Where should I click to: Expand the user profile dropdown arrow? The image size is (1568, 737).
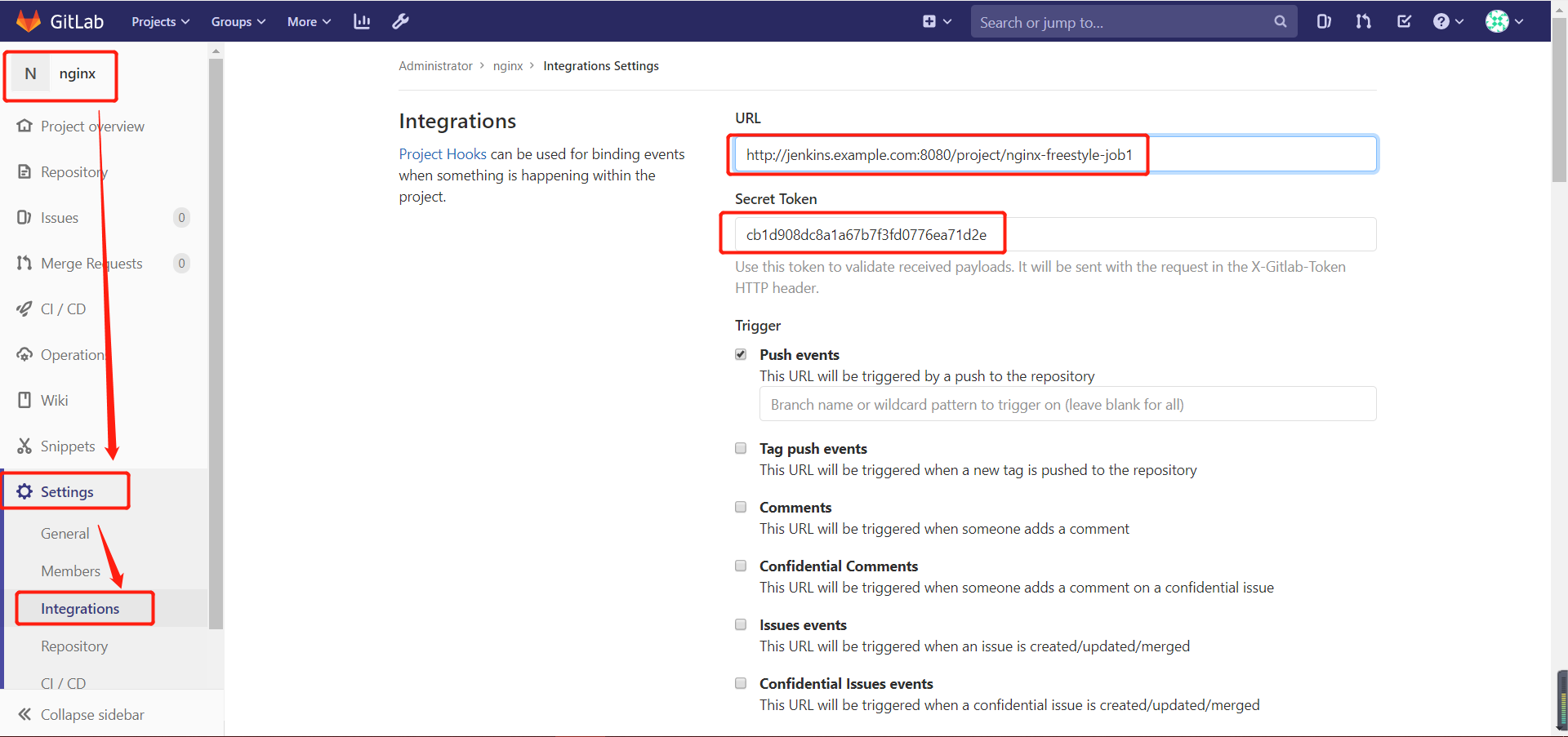pyautogui.click(x=1519, y=22)
